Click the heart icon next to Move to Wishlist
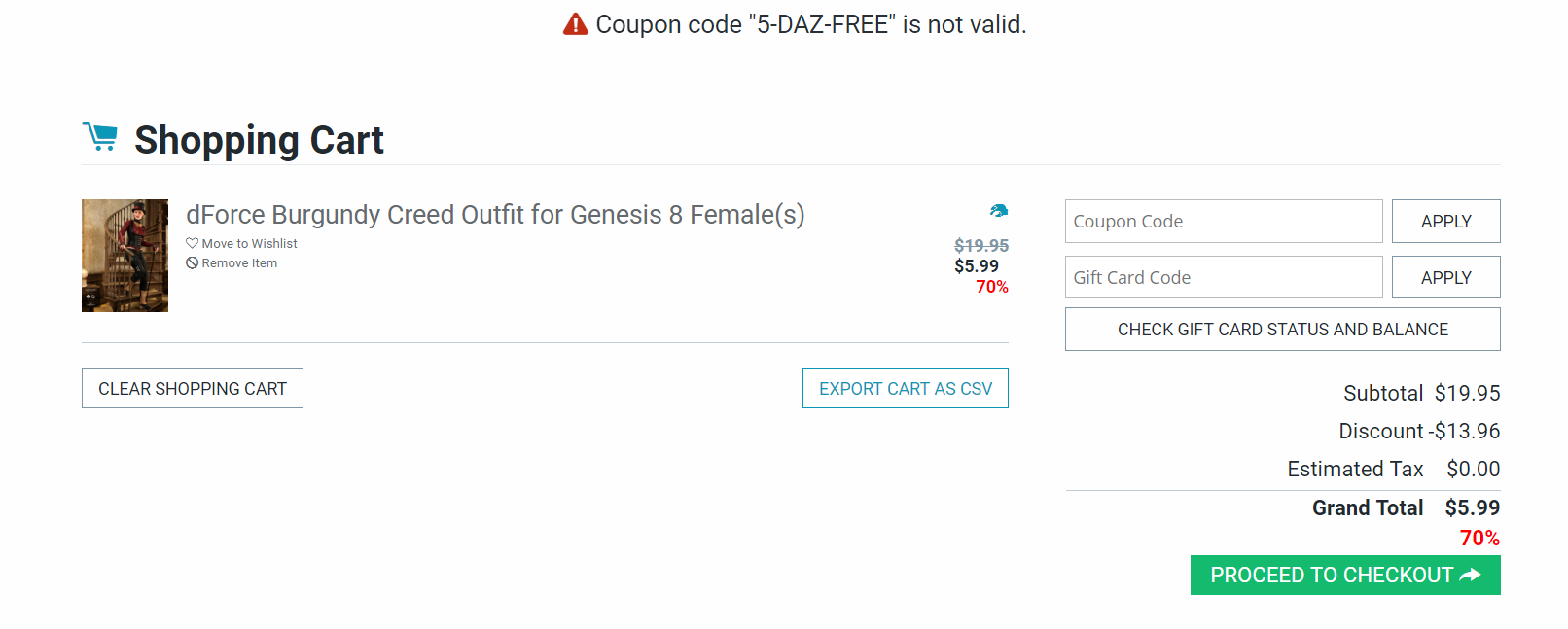Image resolution: width=1568 pixels, height=629 pixels. coord(192,243)
